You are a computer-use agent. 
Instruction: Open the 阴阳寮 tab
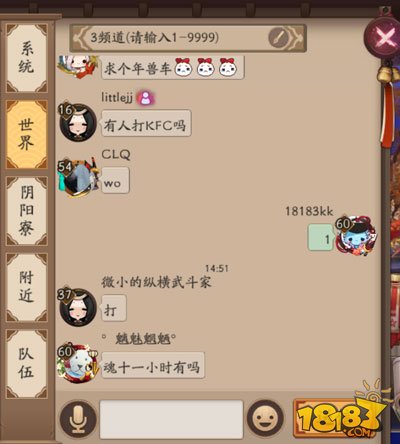26,211
